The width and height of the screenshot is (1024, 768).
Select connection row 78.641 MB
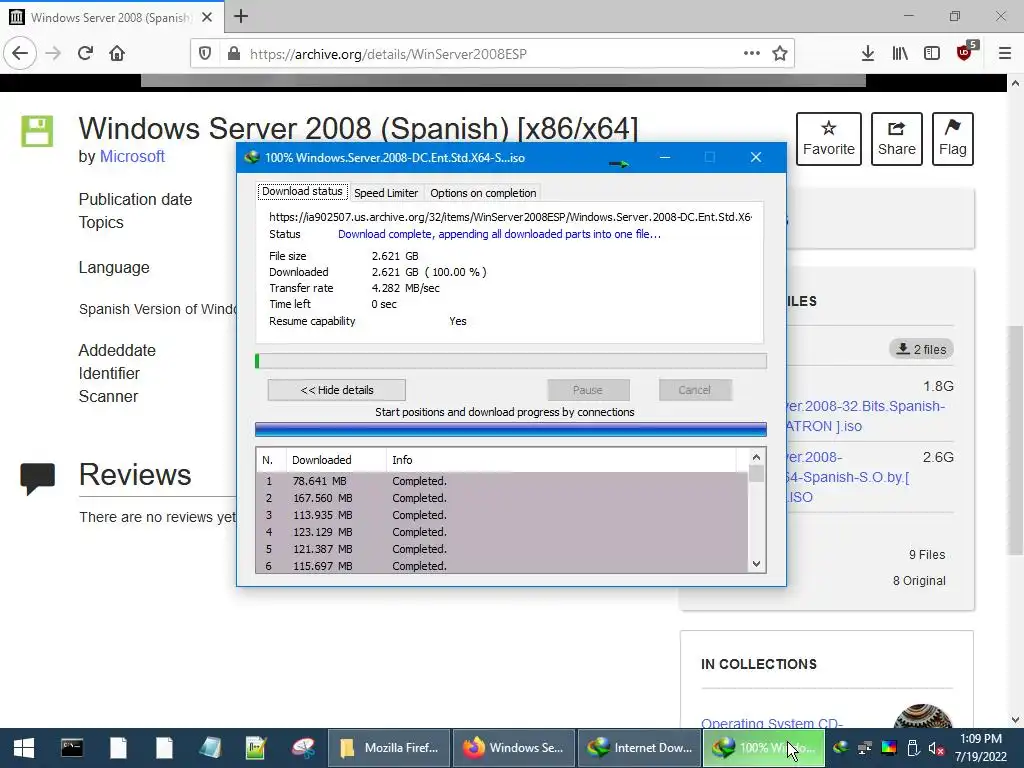pos(502,481)
